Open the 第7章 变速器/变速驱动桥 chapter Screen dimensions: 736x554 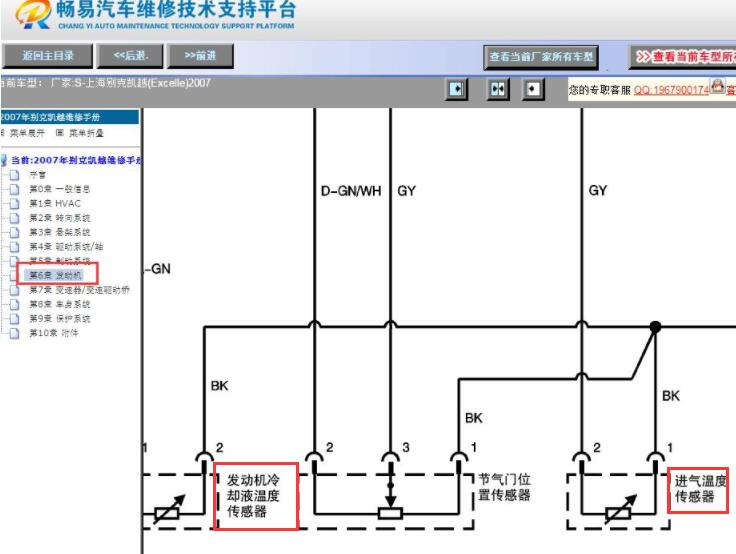[x=79, y=290]
